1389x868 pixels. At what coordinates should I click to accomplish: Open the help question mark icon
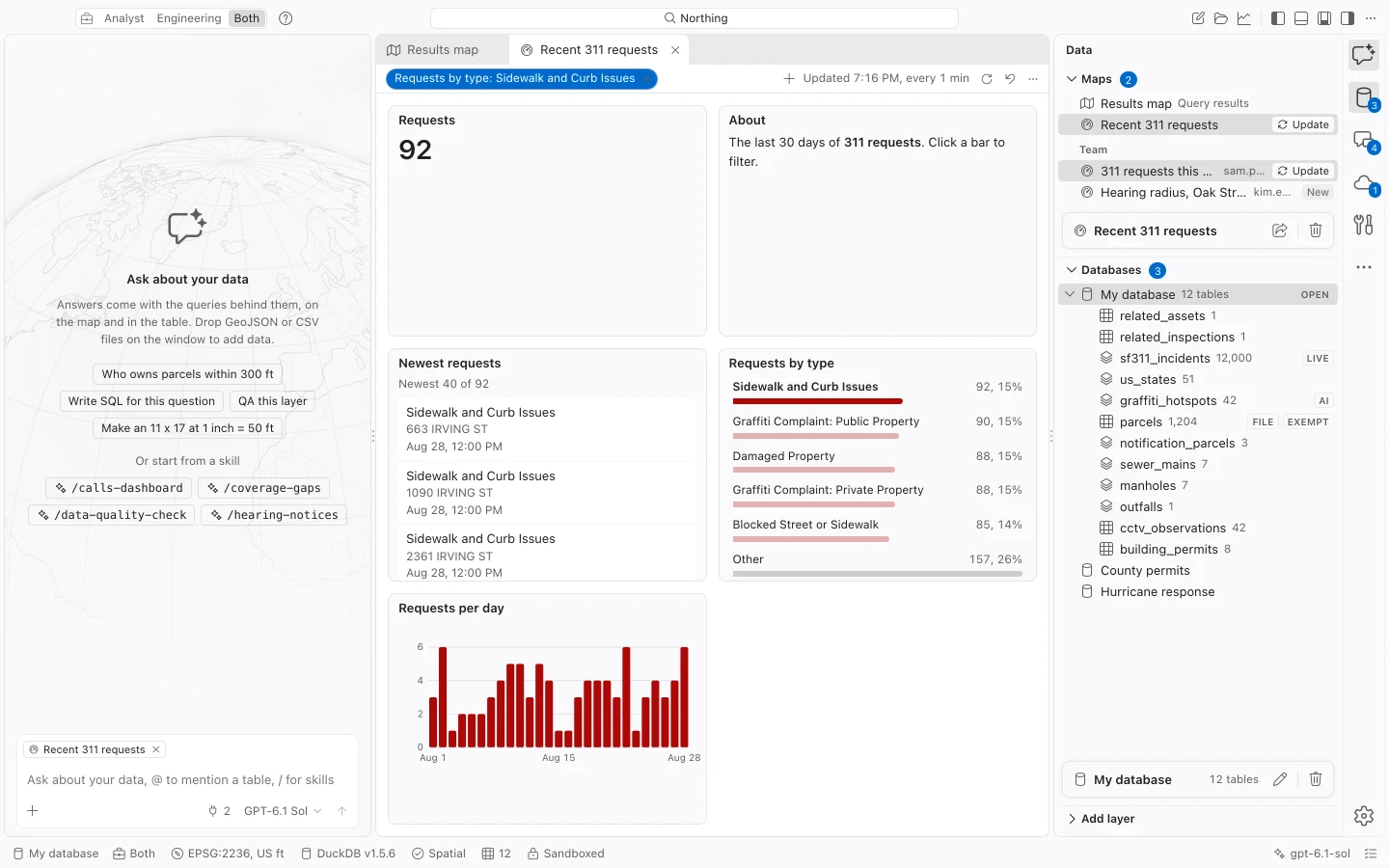286,18
